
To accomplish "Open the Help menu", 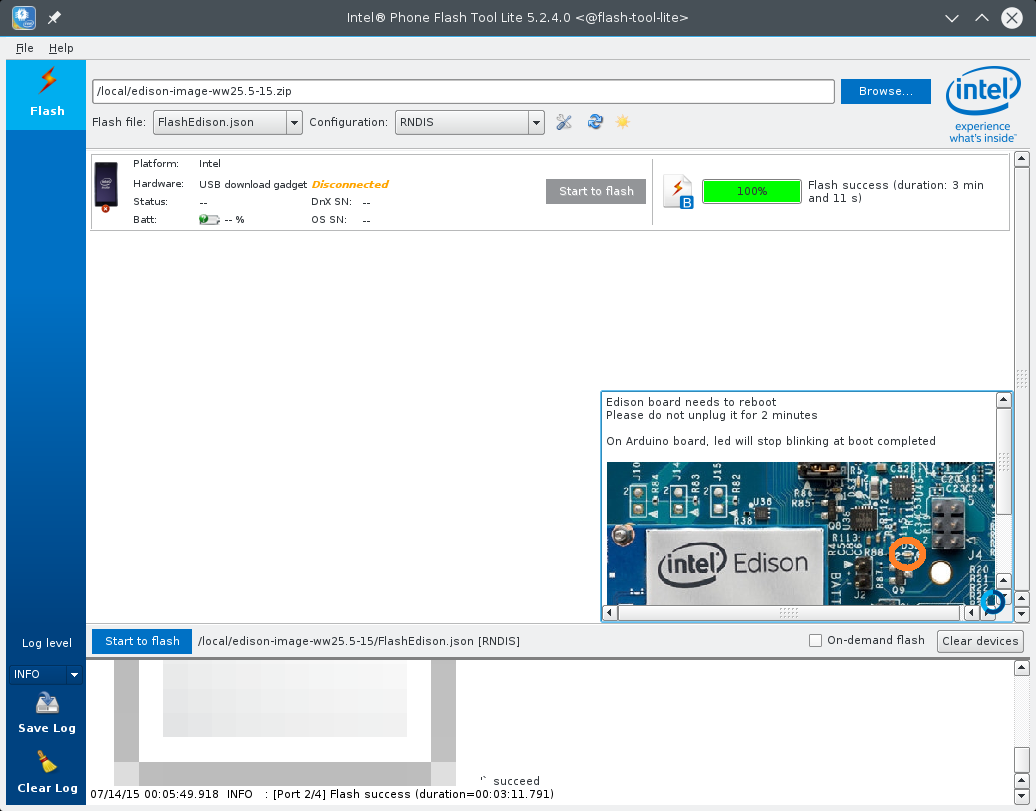I will click(x=61, y=48).
